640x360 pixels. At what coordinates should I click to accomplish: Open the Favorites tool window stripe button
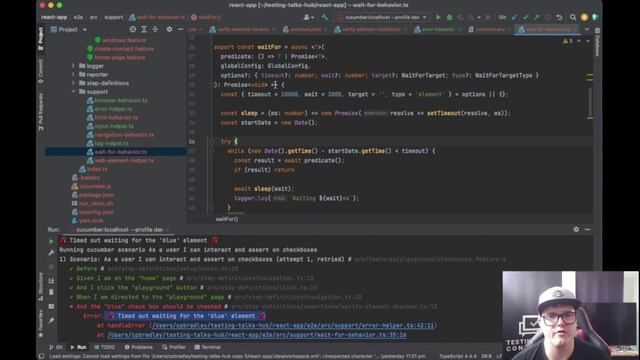[41, 324]
